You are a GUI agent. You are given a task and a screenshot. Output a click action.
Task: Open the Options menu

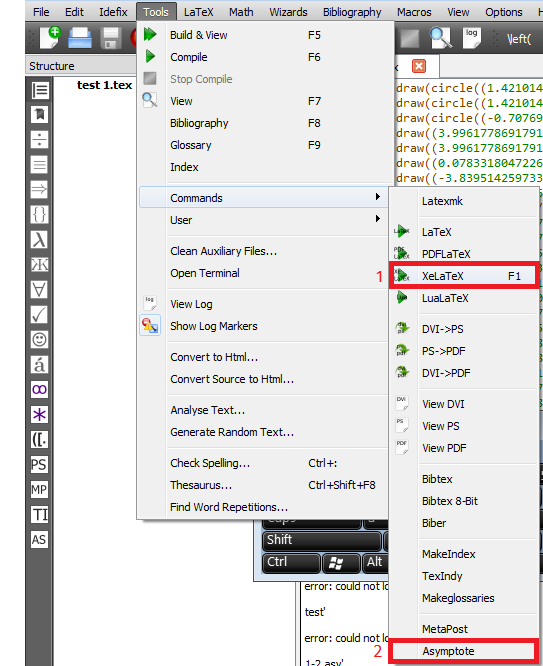[x=504, y=12]
